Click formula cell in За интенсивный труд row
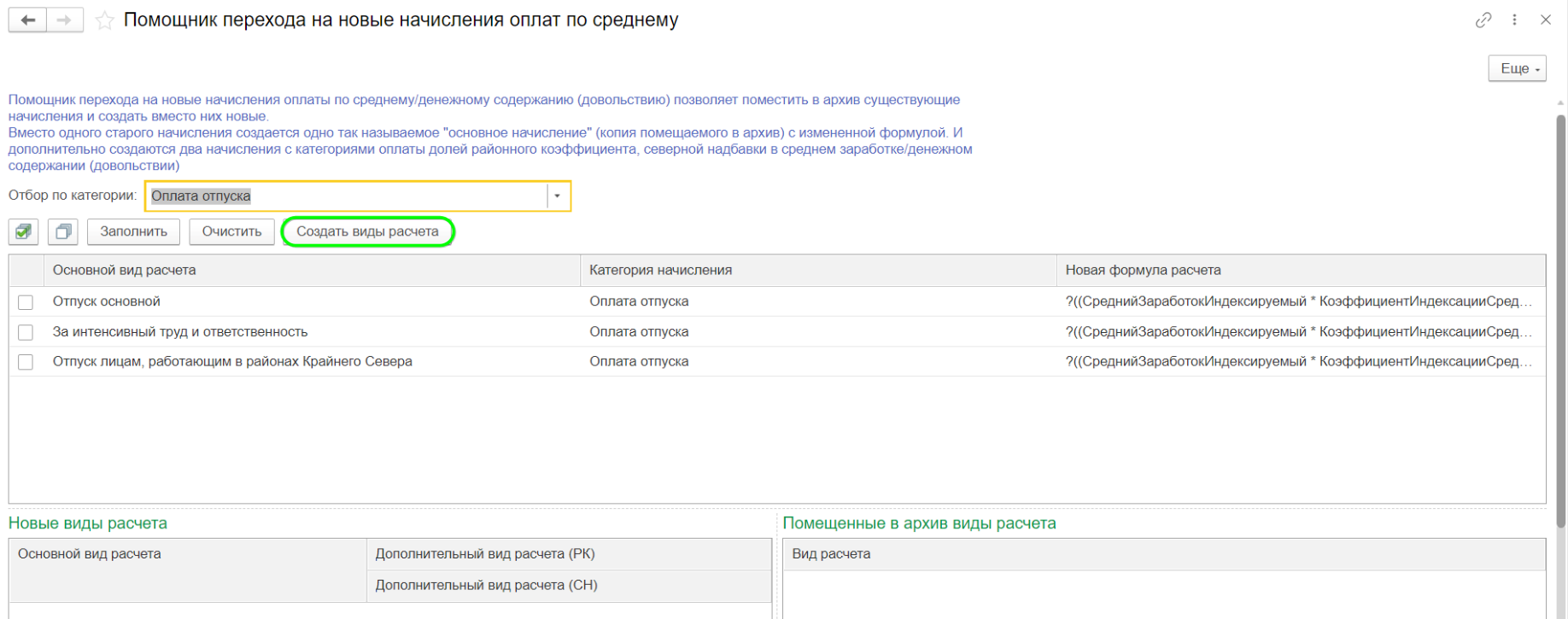The image size is (1568, 619). [1301, 331]
